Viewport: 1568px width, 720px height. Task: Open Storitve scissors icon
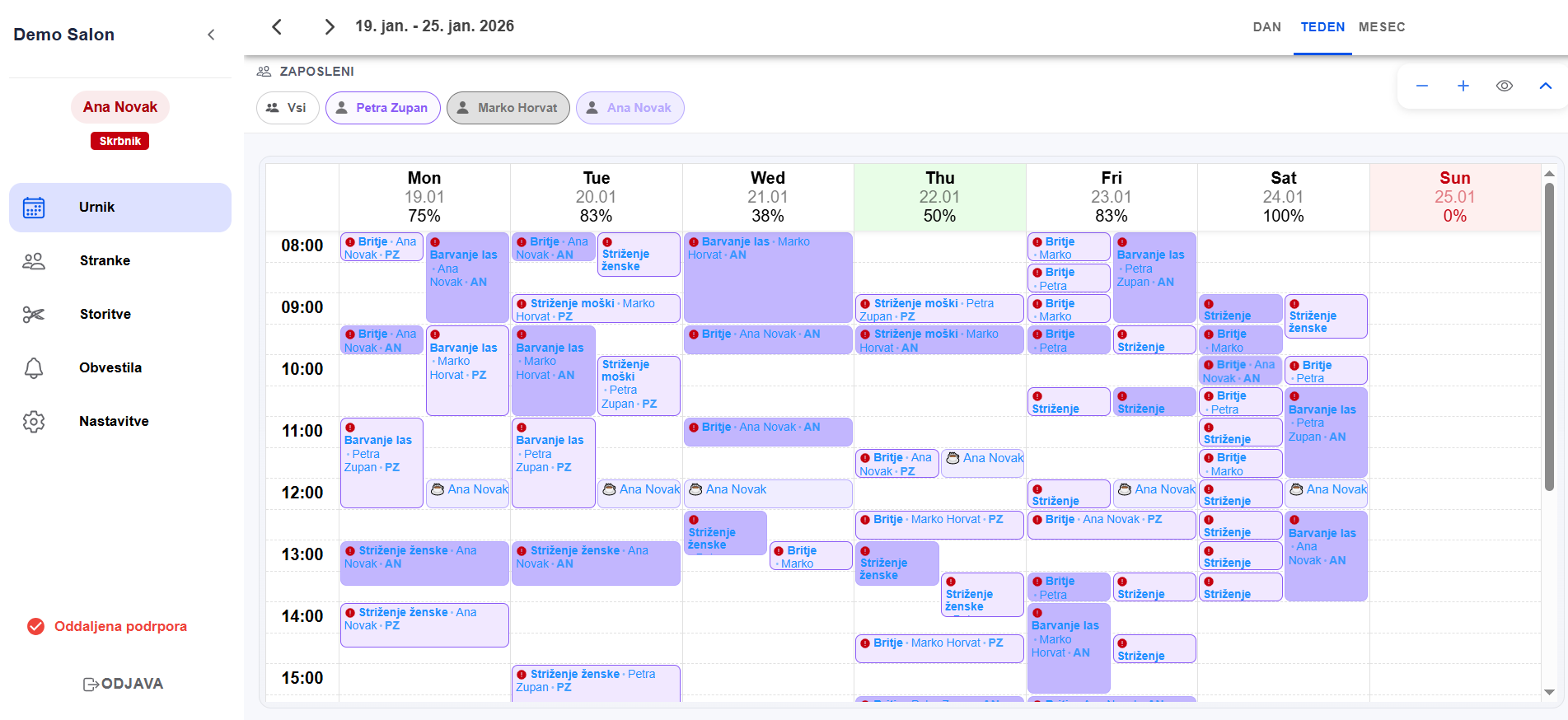point(34,315)
